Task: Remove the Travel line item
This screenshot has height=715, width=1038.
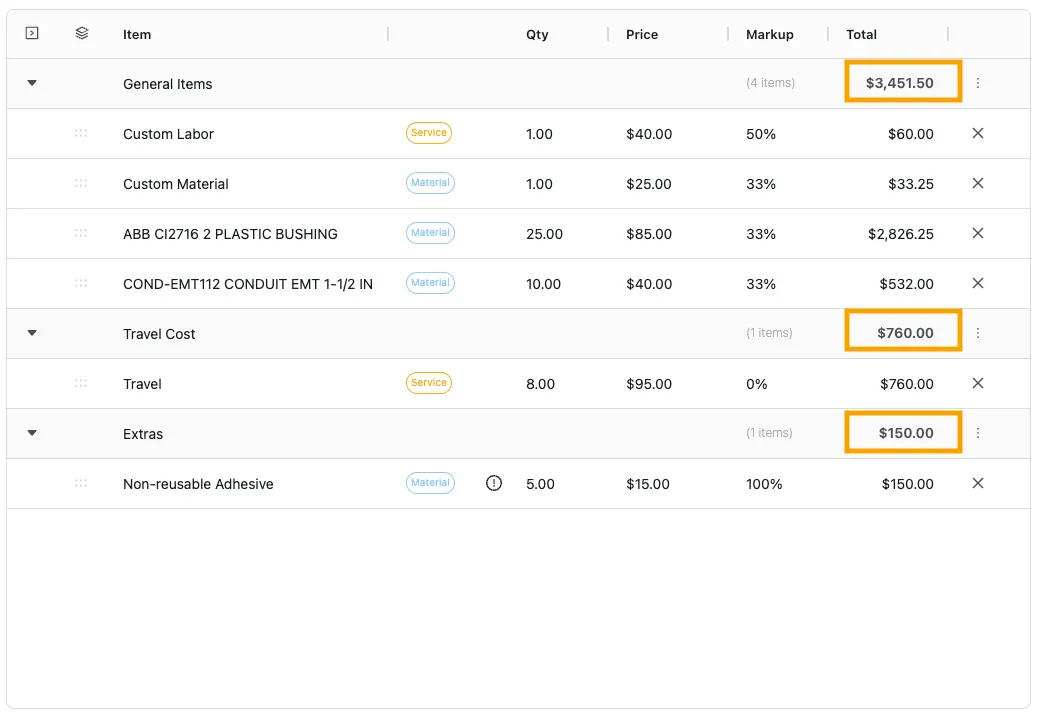Action: (x=977, y=383)
